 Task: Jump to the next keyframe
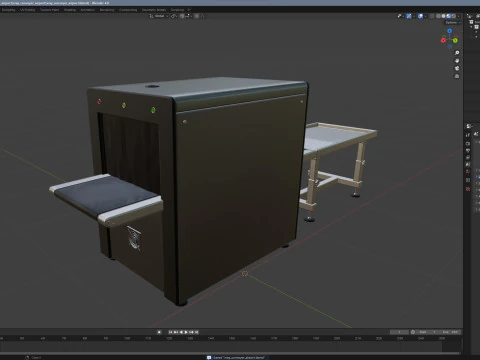[191, 332]
